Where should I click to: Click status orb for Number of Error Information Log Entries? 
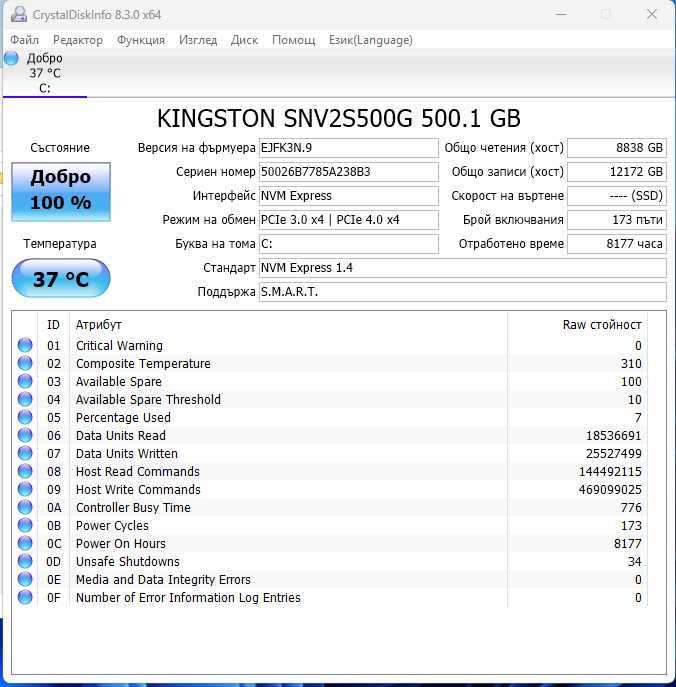point(25,597)
